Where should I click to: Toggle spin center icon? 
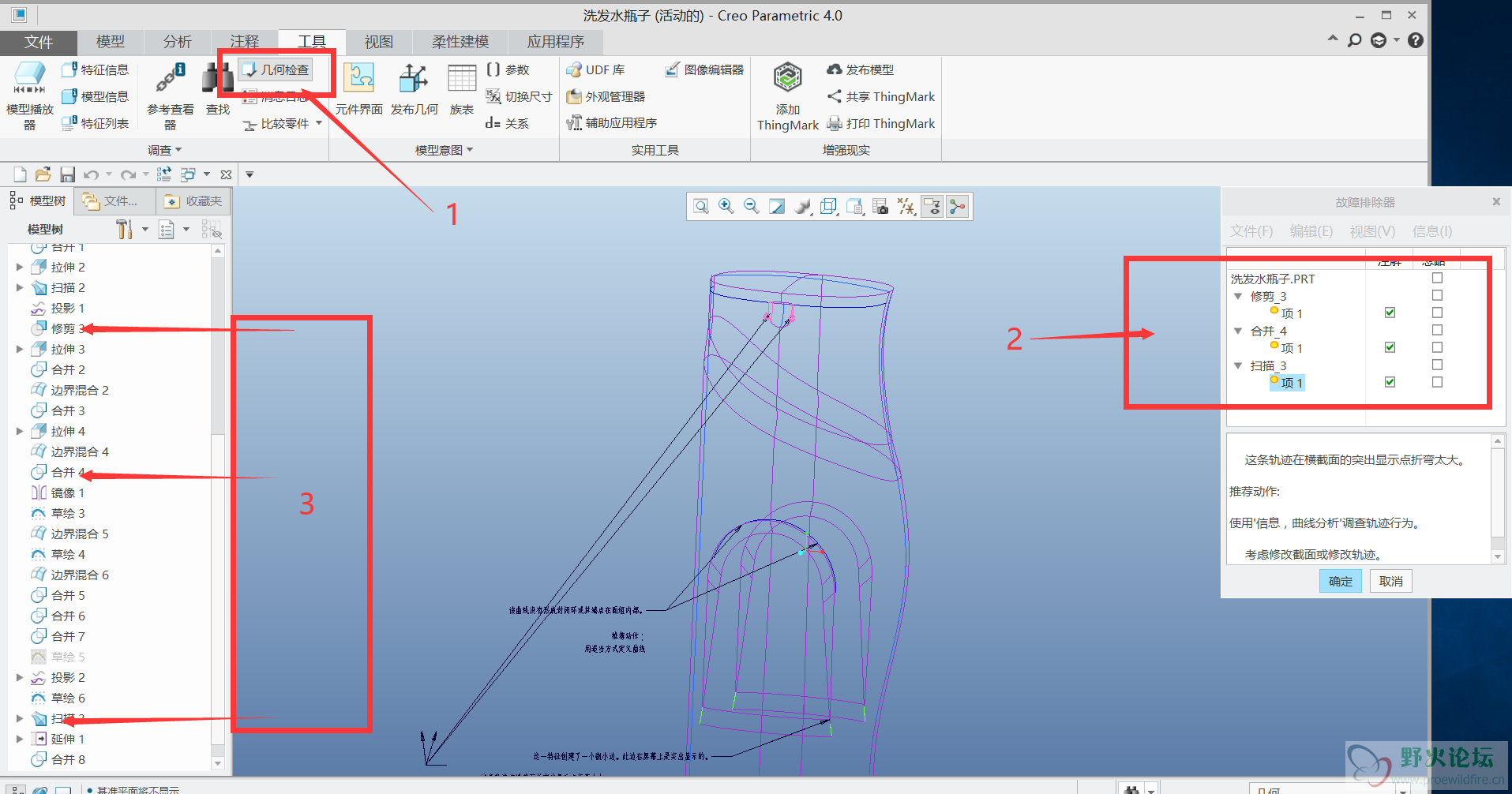pos(958,207)
